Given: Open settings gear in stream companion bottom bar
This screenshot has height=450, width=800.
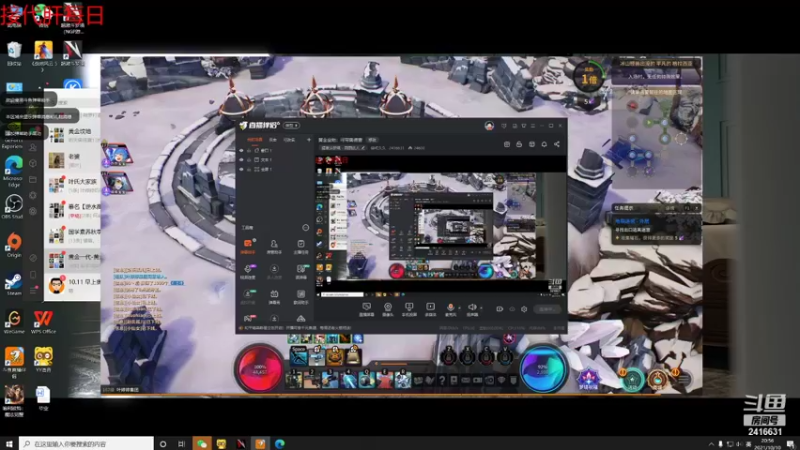Looking at the screenshot, I should [524, 309].
